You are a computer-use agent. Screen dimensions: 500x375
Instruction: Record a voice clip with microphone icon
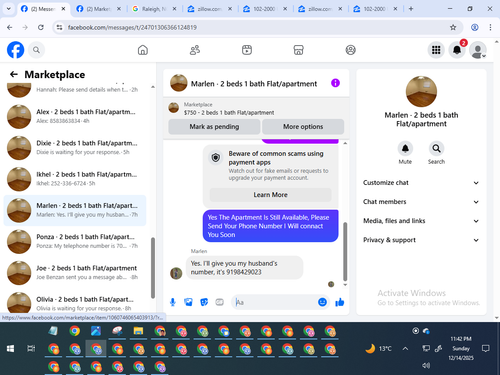173,302
